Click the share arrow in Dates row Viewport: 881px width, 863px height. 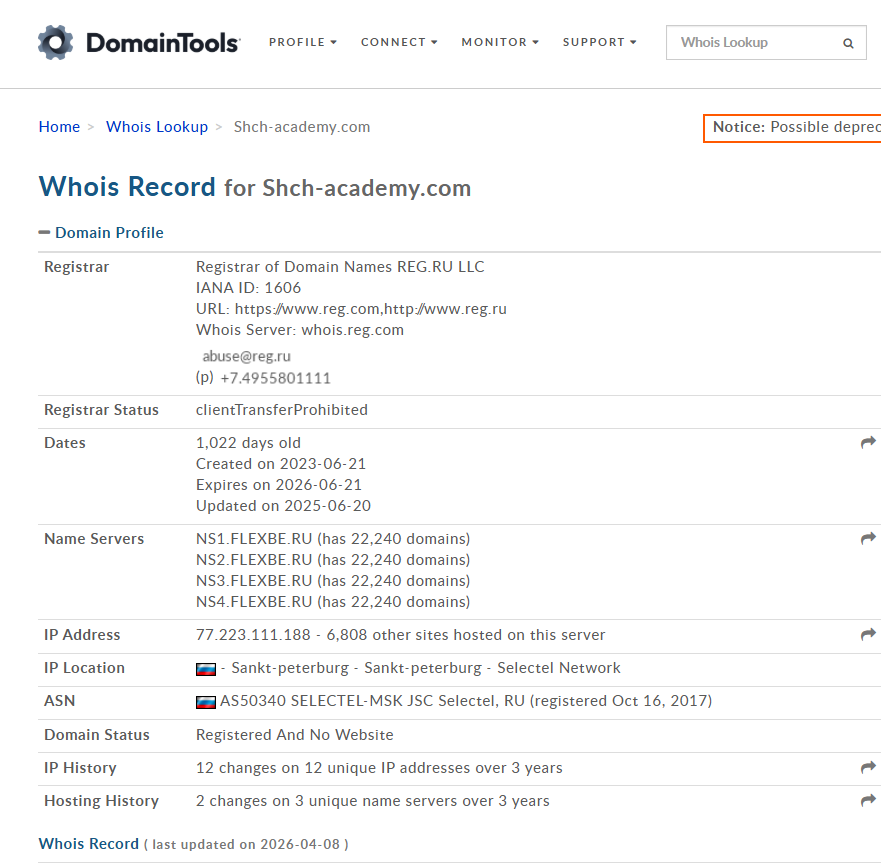click(x=868, y=442)
